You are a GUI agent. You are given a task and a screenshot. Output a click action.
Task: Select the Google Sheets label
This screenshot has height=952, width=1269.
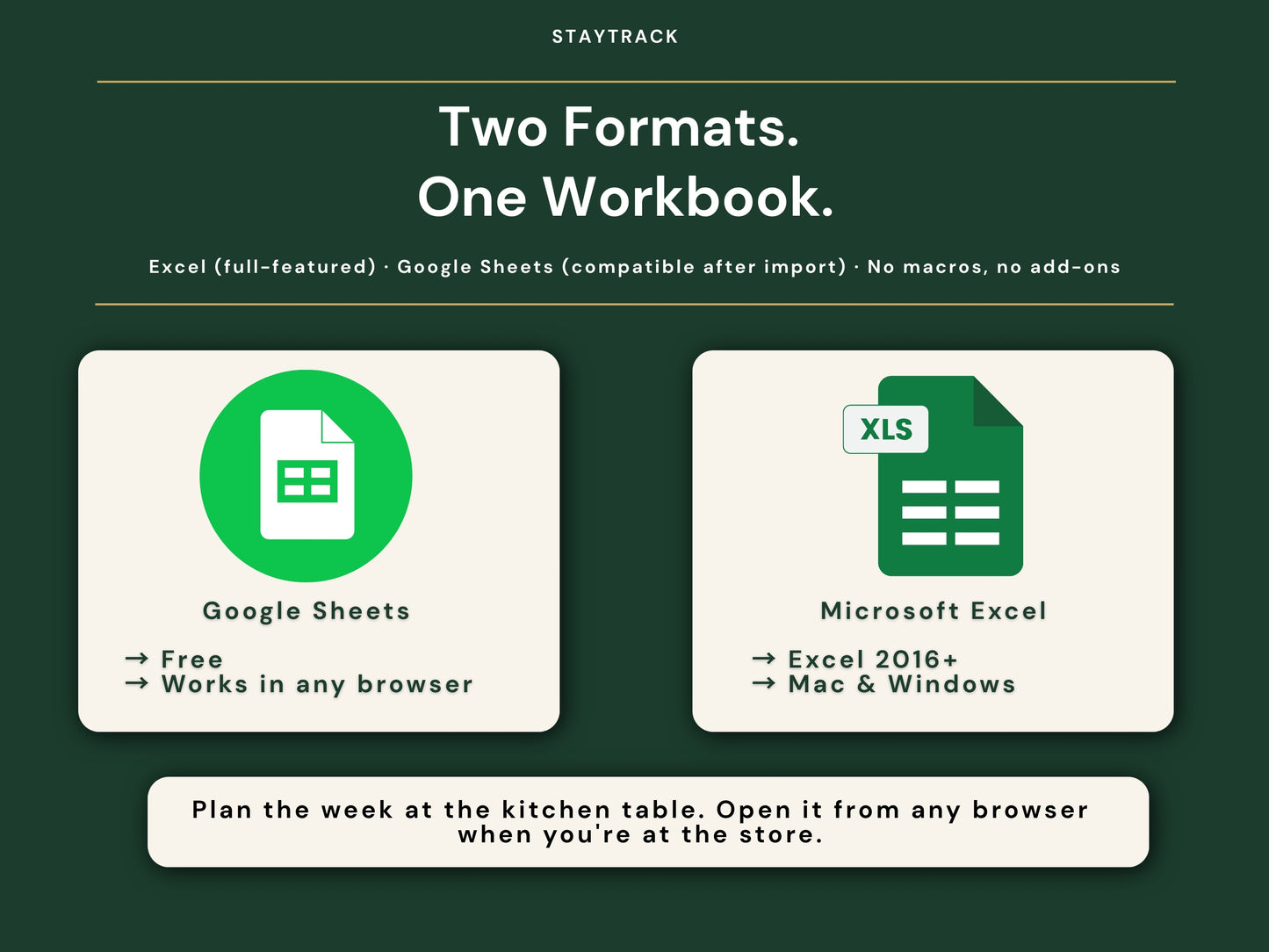(306, 611)
